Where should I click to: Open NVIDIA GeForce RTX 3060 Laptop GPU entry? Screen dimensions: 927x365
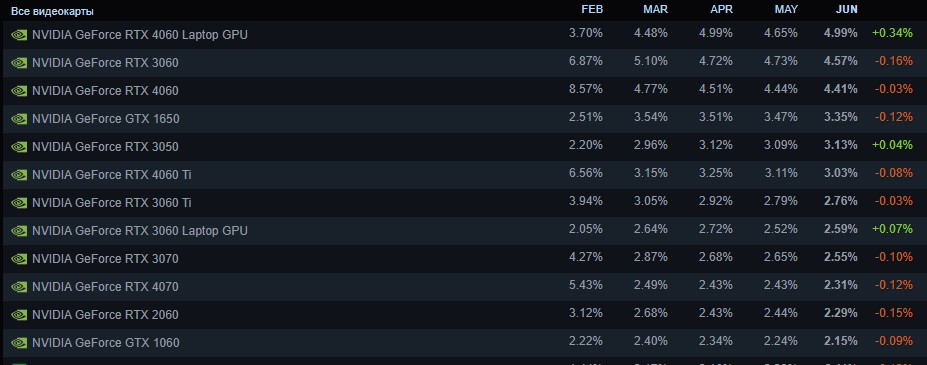tap(464, 231)
